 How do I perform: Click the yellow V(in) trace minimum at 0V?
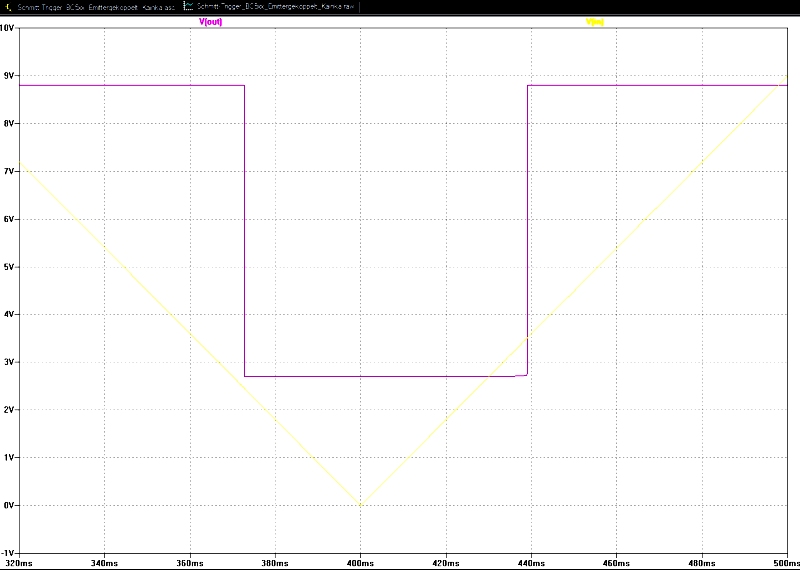point(360,505)
